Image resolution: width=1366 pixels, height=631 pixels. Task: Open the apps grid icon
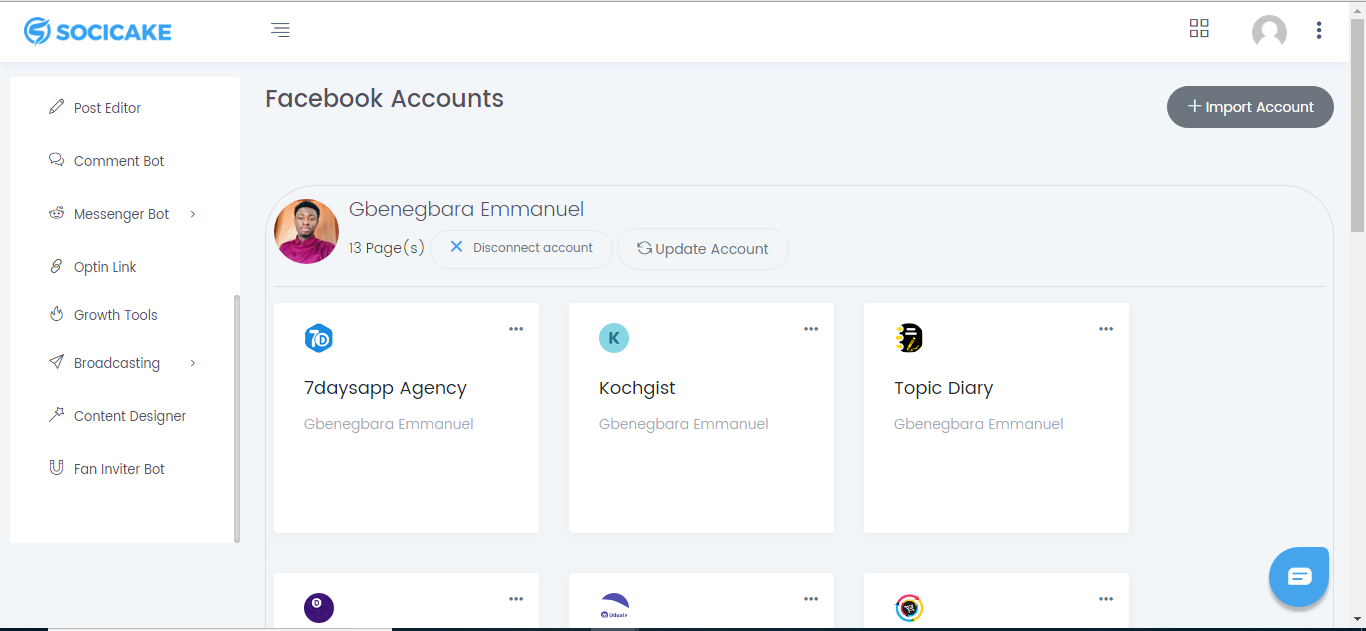[x=1199, y=28]
